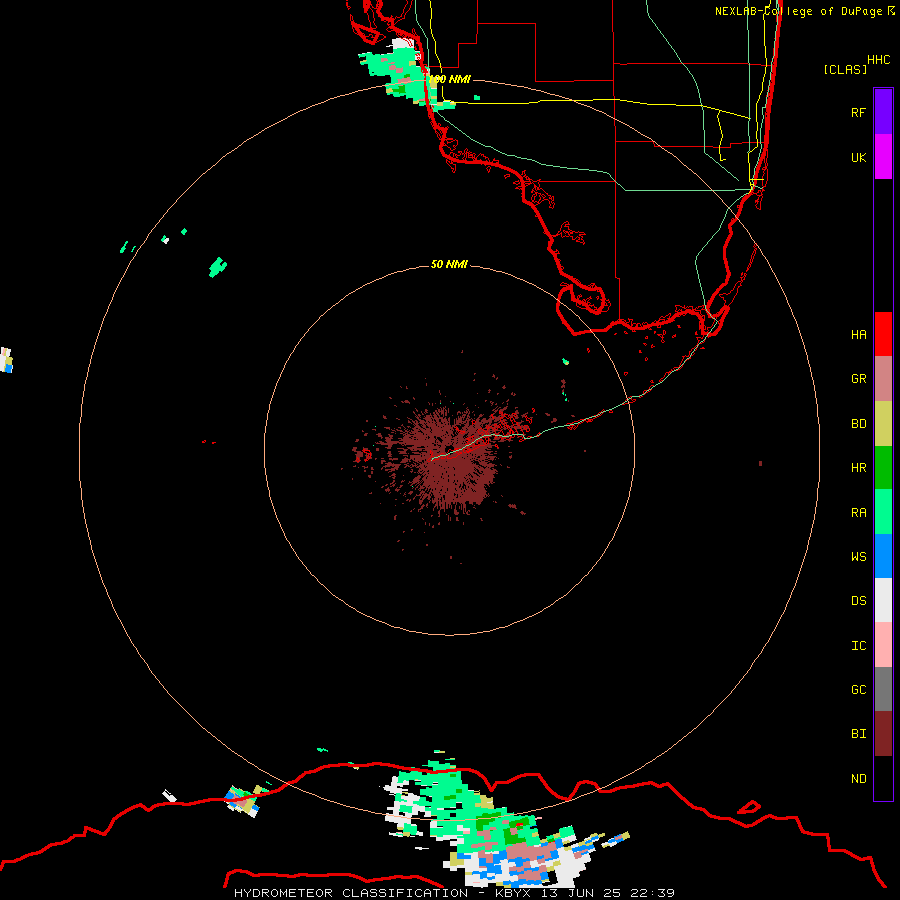Viewport: 900px width, 900px height.
Task: Click the 'GC' legend label
Action: (x=859, y=690)
